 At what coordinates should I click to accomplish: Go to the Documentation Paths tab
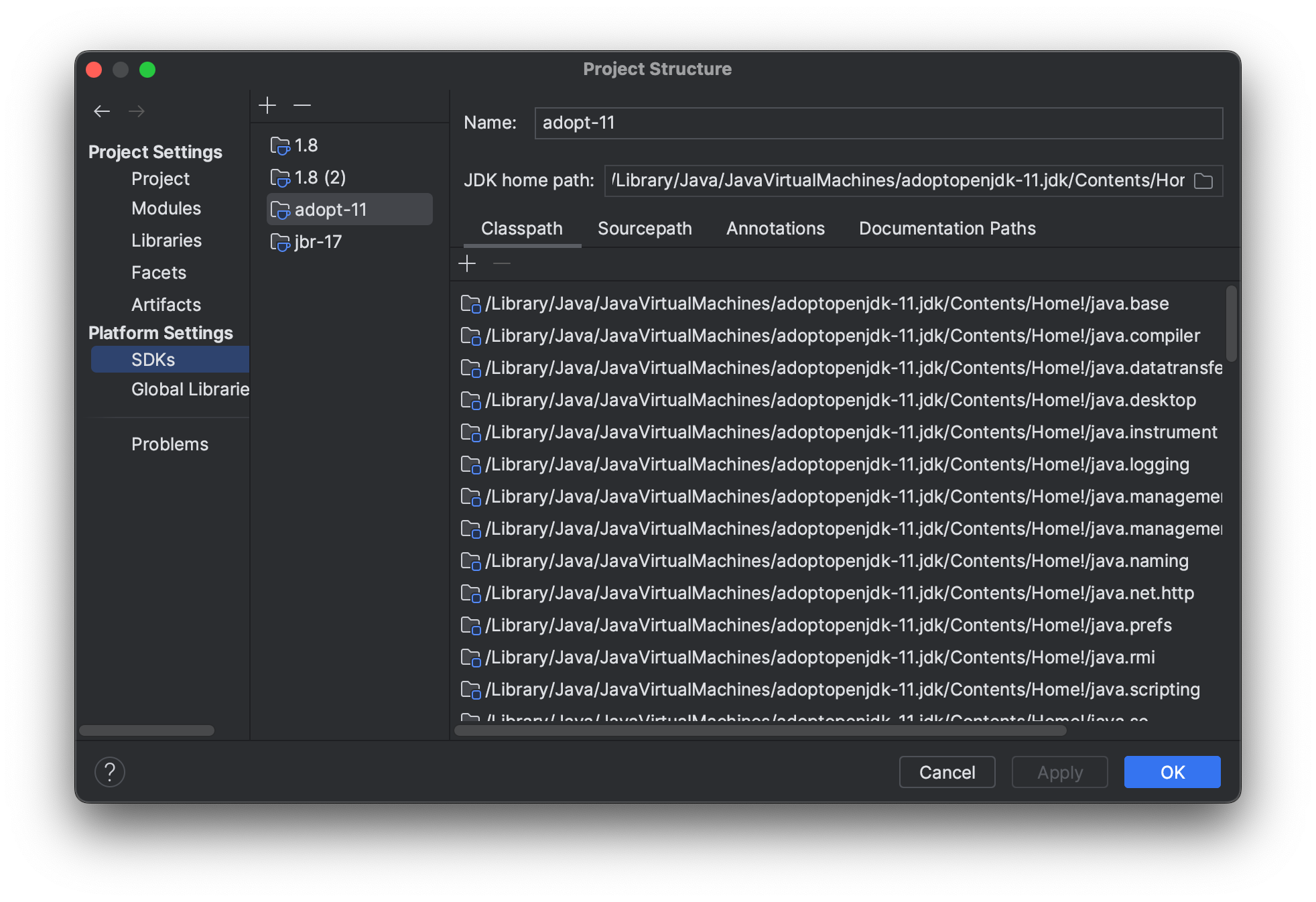(947, 229)
